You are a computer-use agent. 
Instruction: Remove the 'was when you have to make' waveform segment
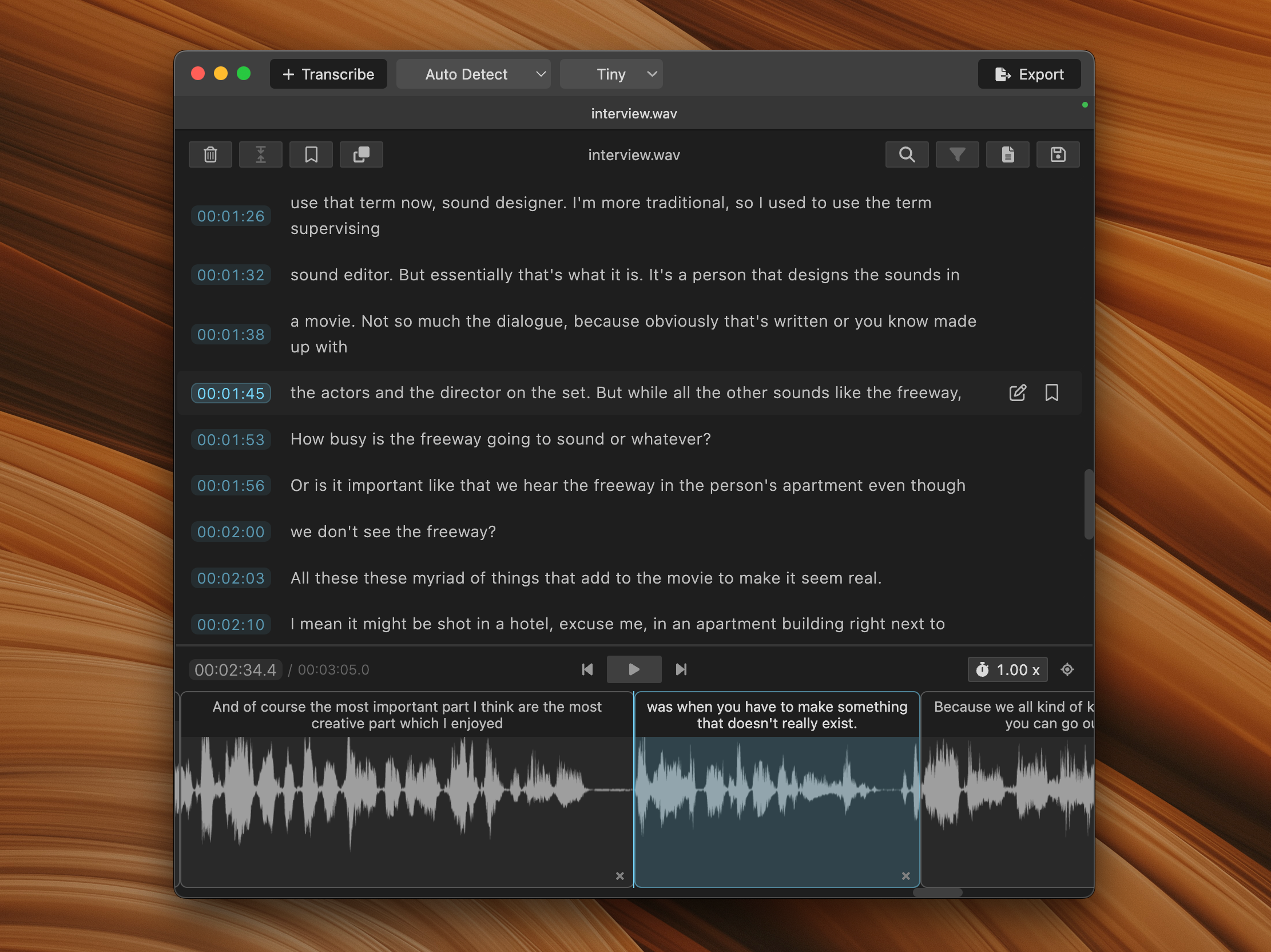(905, 875)
